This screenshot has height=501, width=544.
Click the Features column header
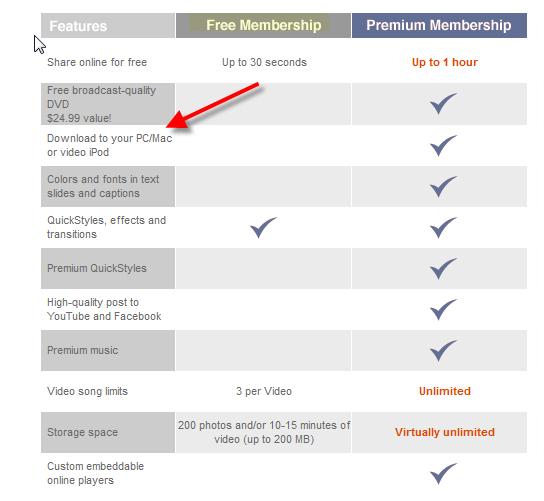pyautogui.click(x=108, y=25)
